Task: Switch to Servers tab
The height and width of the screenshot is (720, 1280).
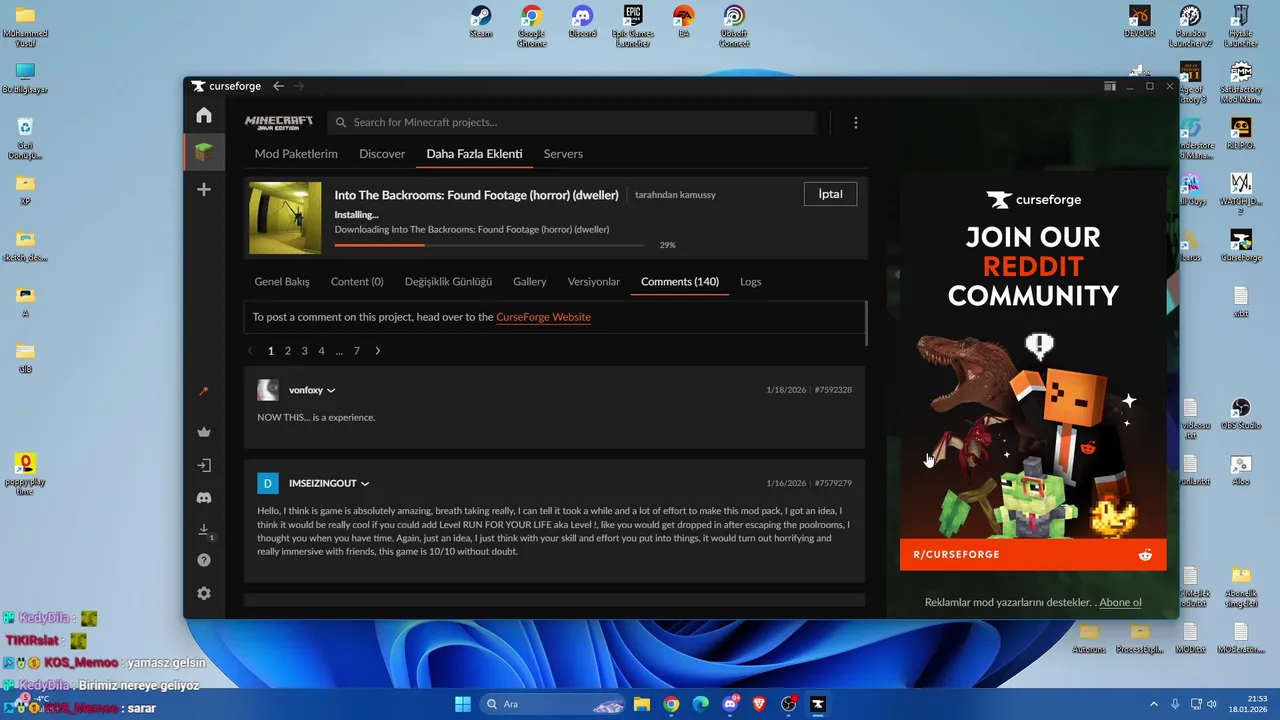Action: pos(563,154)
